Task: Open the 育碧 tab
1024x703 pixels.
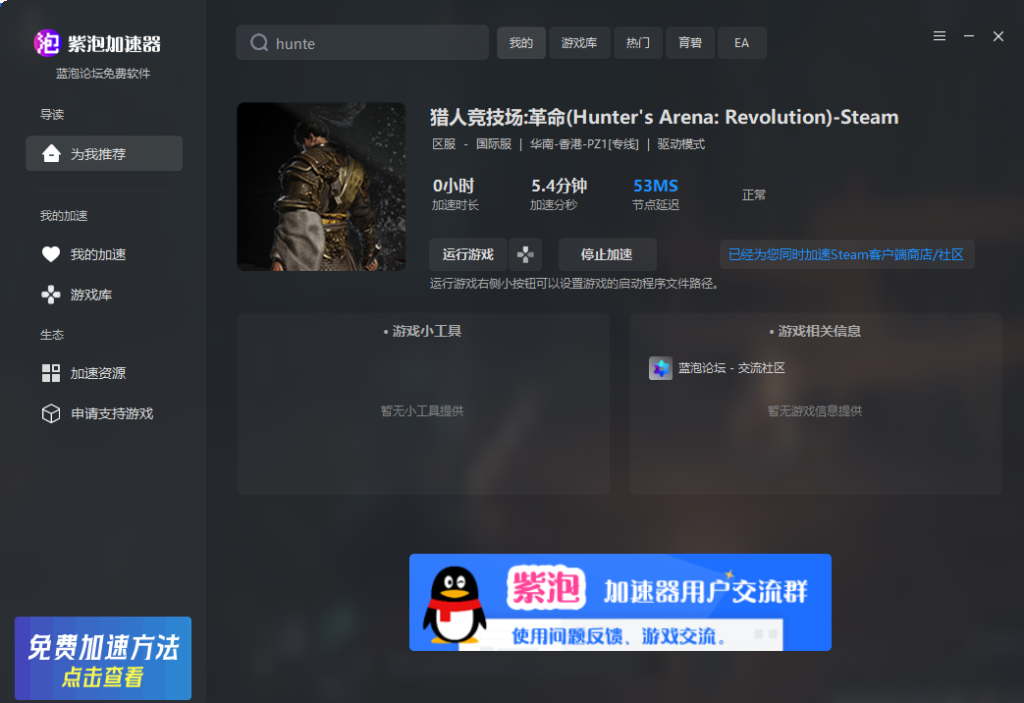Action: (690, 43)
